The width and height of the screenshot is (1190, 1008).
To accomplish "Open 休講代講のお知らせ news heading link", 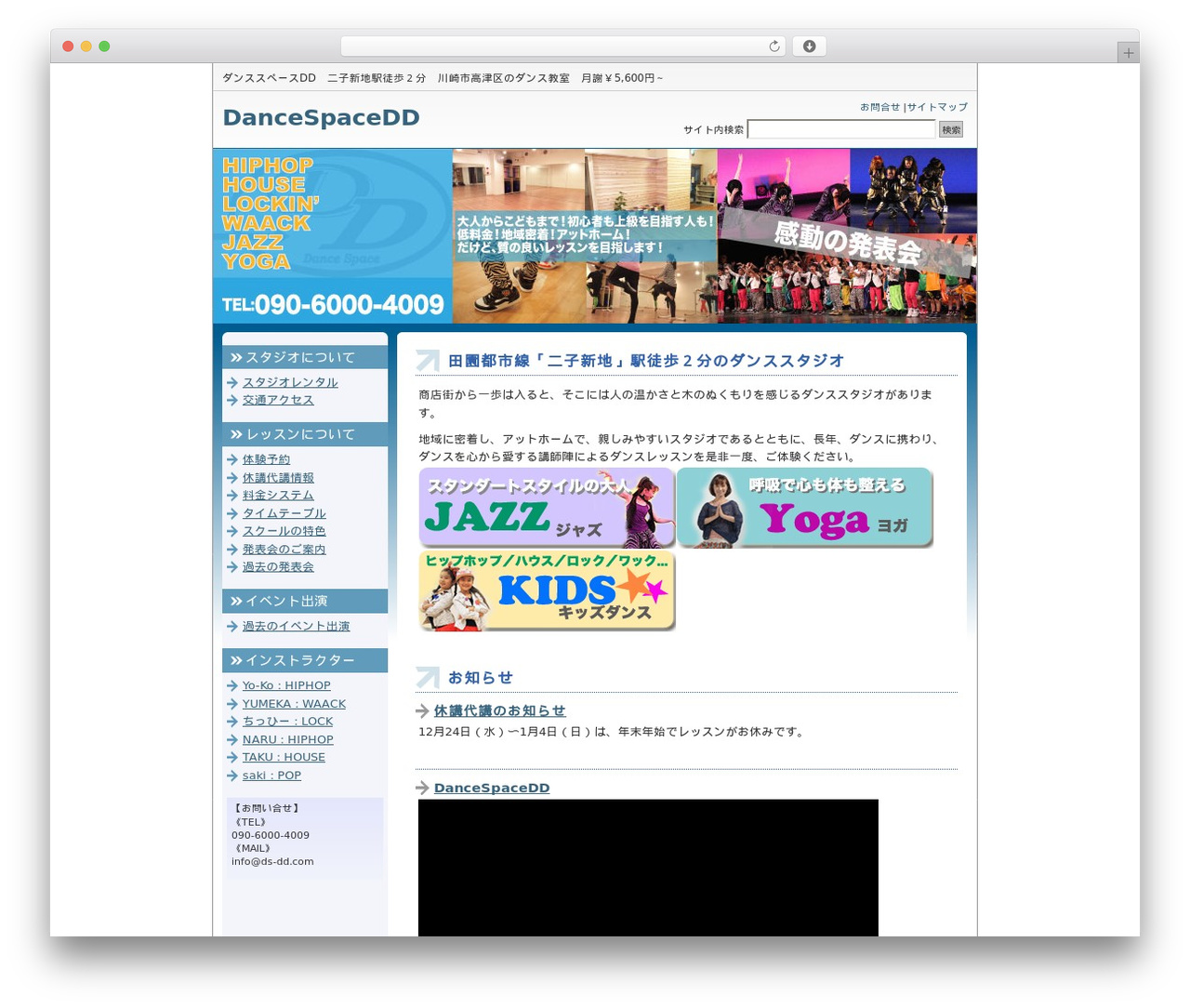I will click(499, 710).
